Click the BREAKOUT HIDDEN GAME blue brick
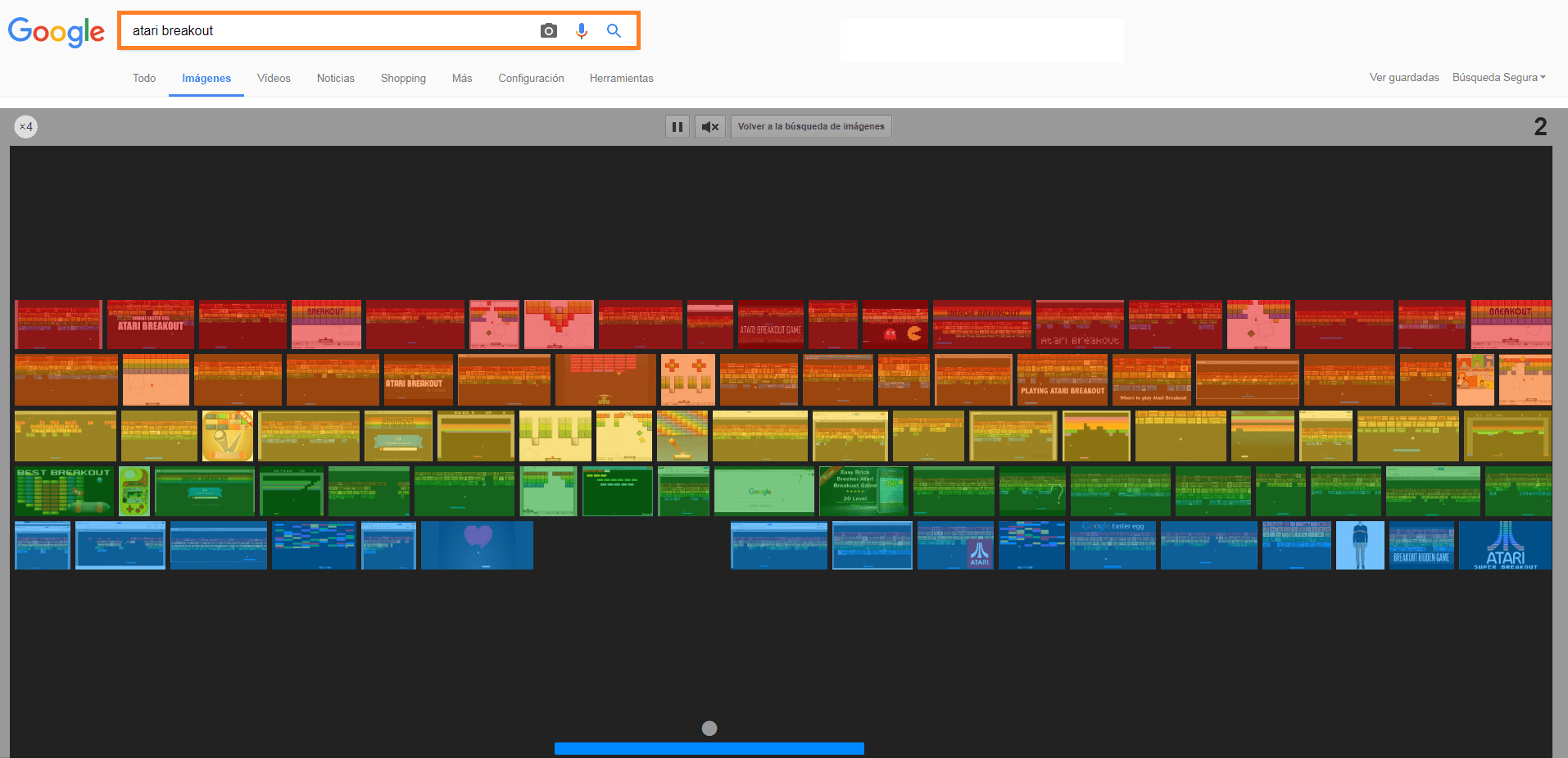Image resolution: width=1568 pixels, height=758 pixels. coord(1421,545)
